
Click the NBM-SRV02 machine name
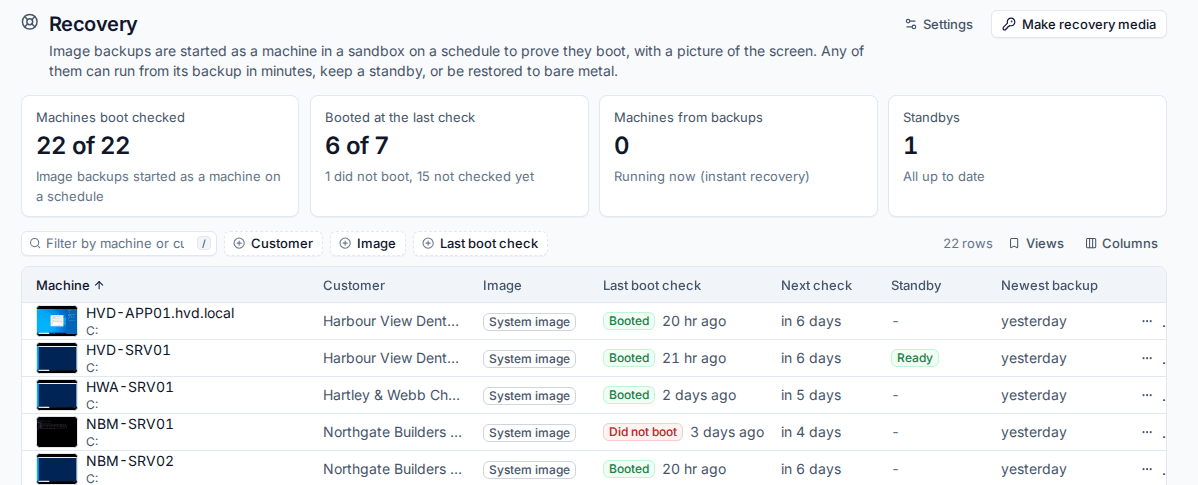point(130,461)
